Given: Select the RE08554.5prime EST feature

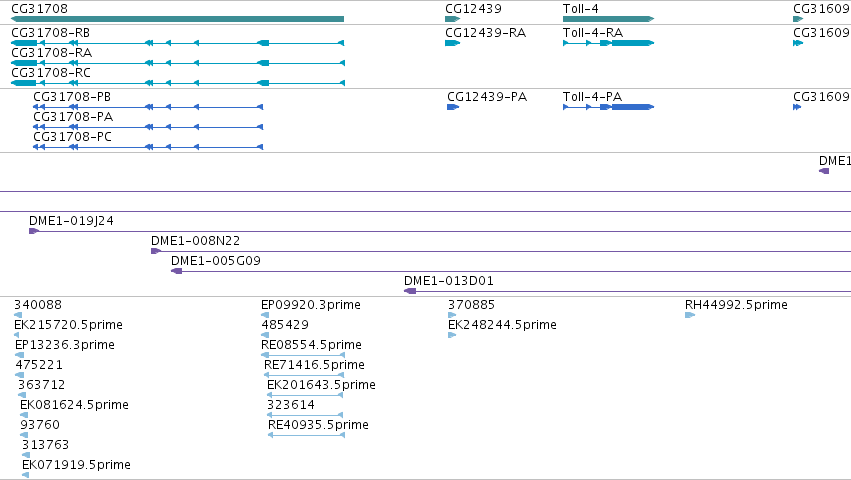Looking at the screenshot, I should (303, 355).
